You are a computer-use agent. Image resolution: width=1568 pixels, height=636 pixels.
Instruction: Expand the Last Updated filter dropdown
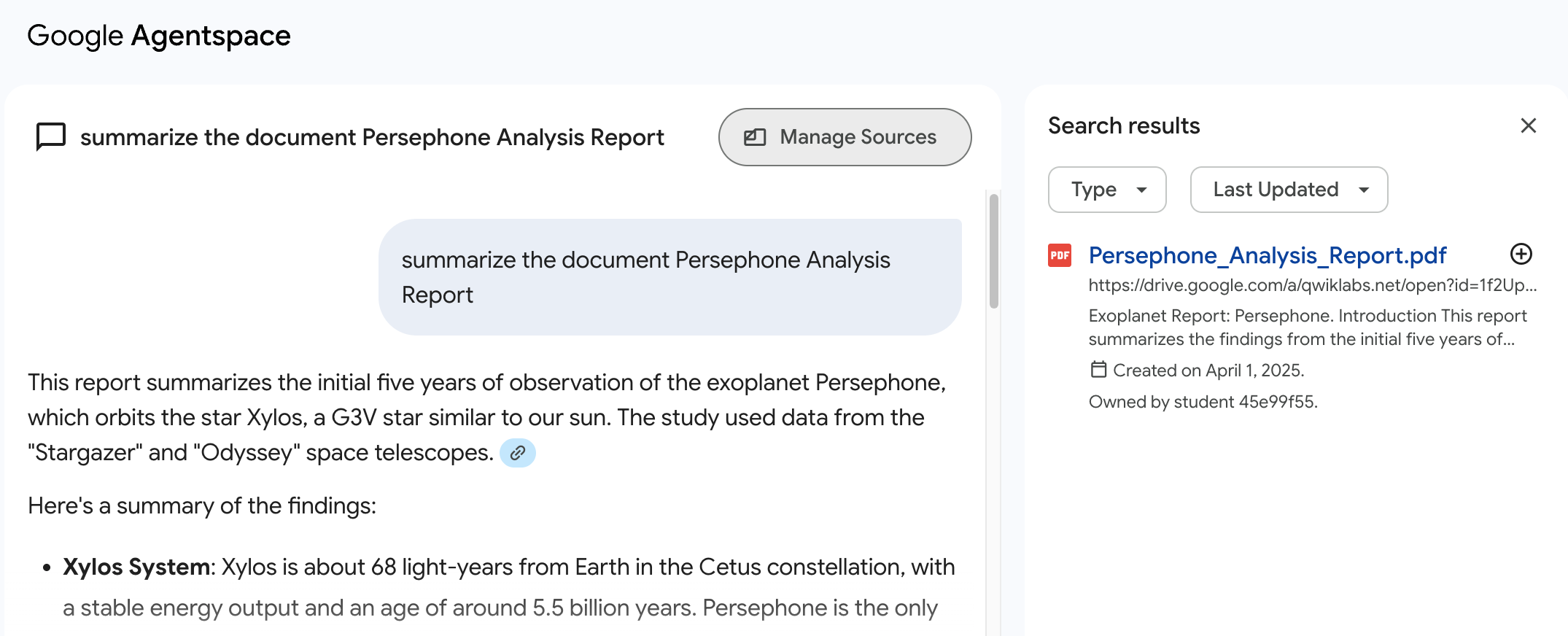[x=1289, y=190]
